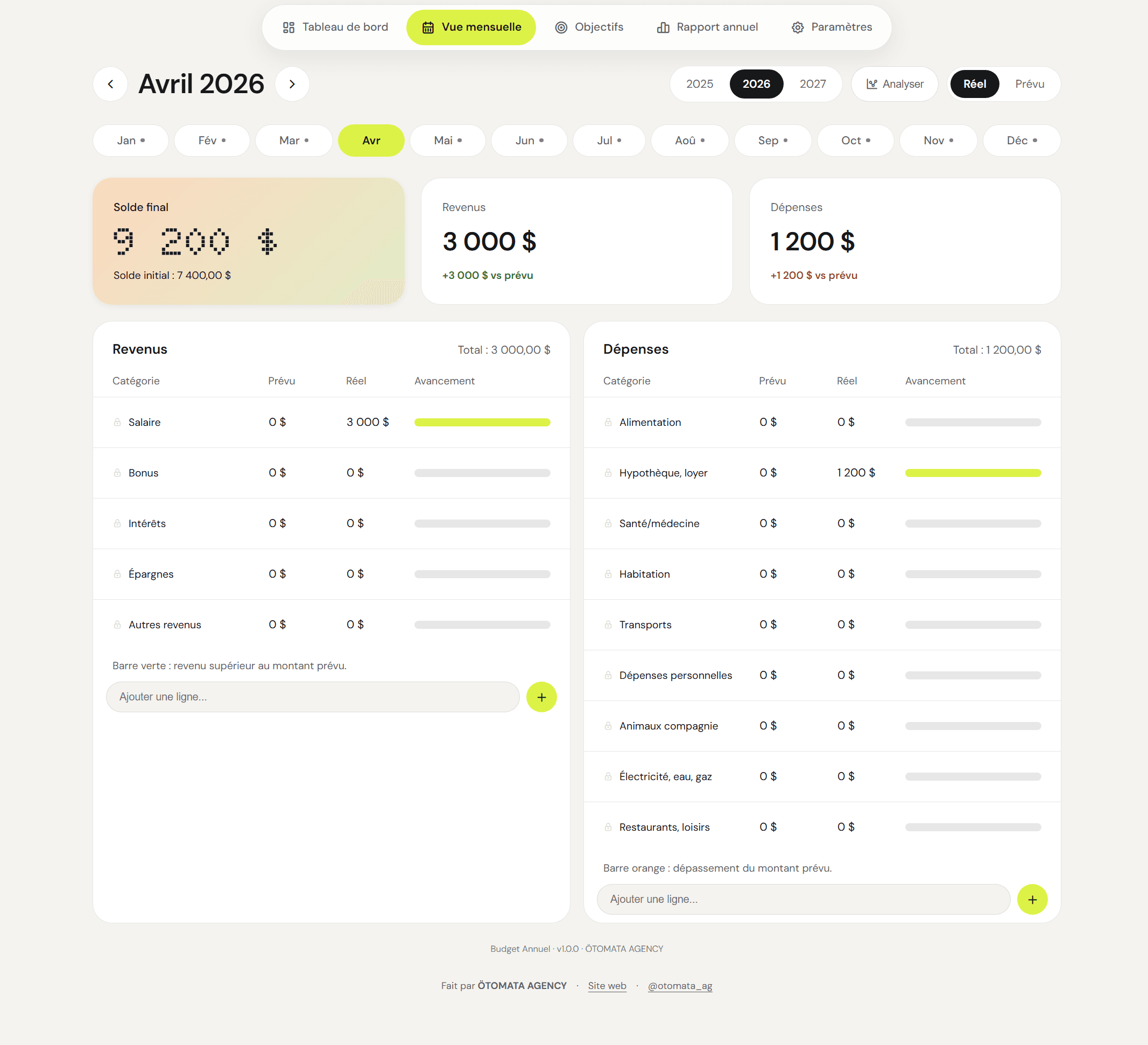Image resolution: width=1148 pixels, height=1045 pixels.
Task: Focus revenue 'Ajouter une ligne' input
Action: [313, 697]
